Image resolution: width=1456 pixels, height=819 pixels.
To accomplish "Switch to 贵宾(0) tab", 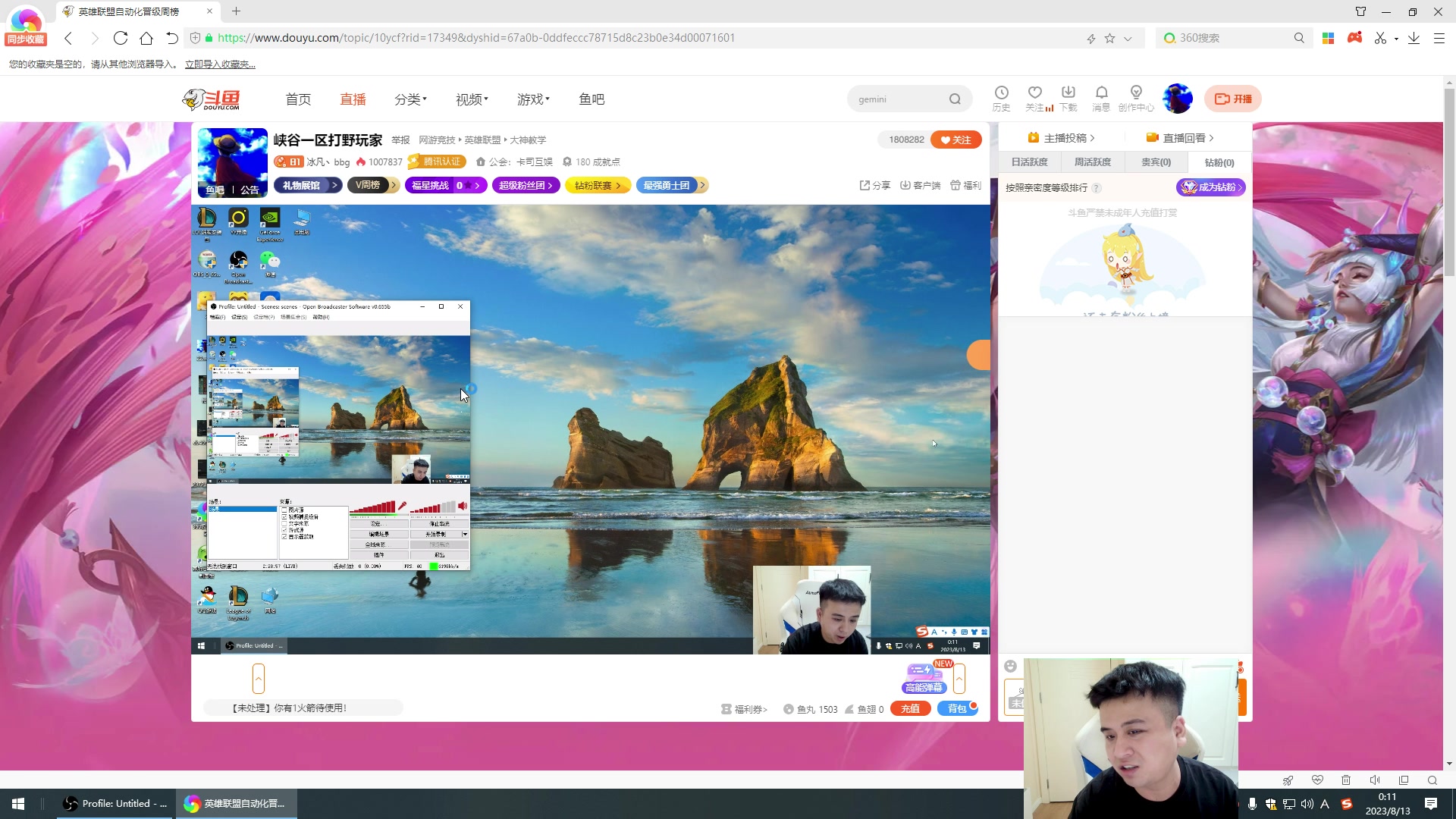I will (1156, 162).
